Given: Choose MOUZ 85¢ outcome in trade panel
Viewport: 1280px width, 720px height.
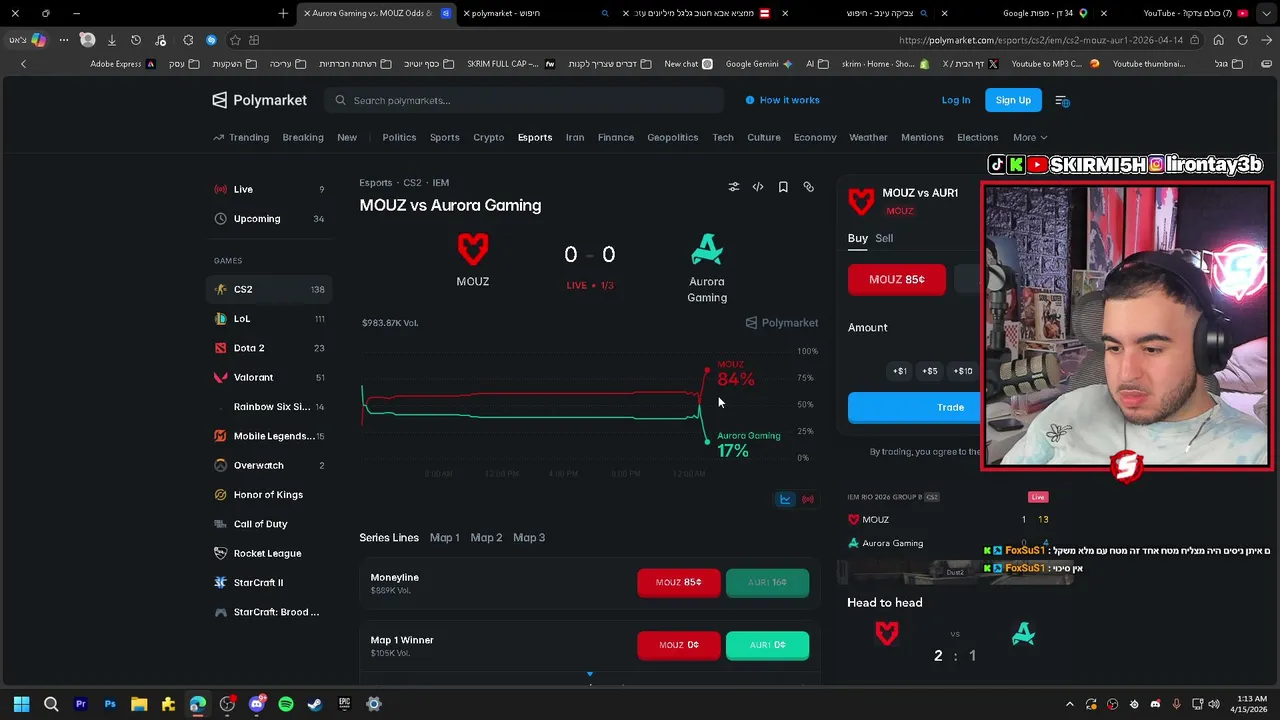Looking at the screenshot, I should tap(897, 280).
